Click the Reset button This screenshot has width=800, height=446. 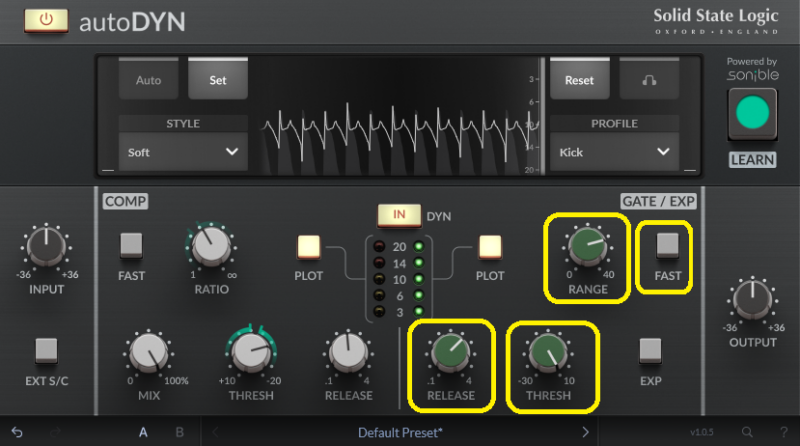(579, 80)
